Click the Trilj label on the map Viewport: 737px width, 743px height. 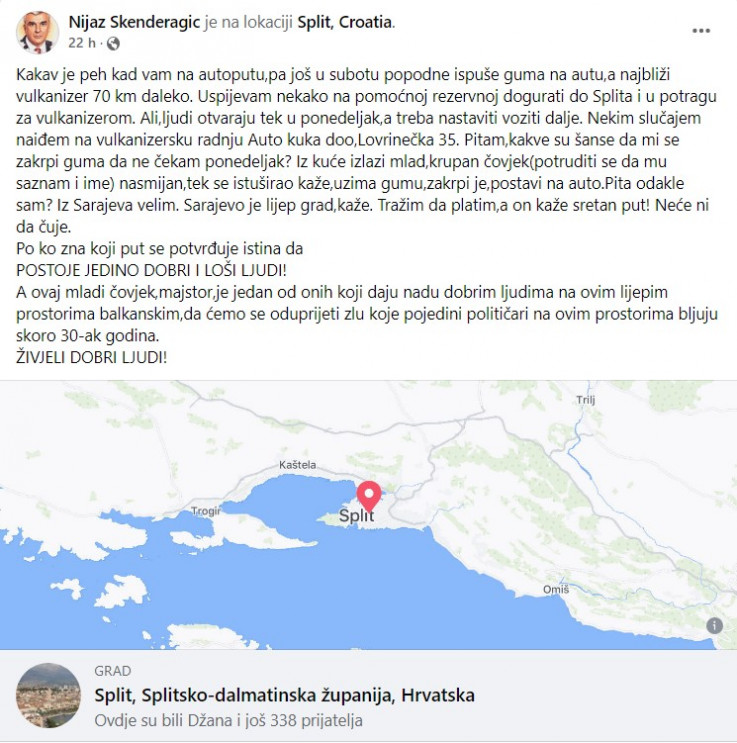tap(585, 399)
